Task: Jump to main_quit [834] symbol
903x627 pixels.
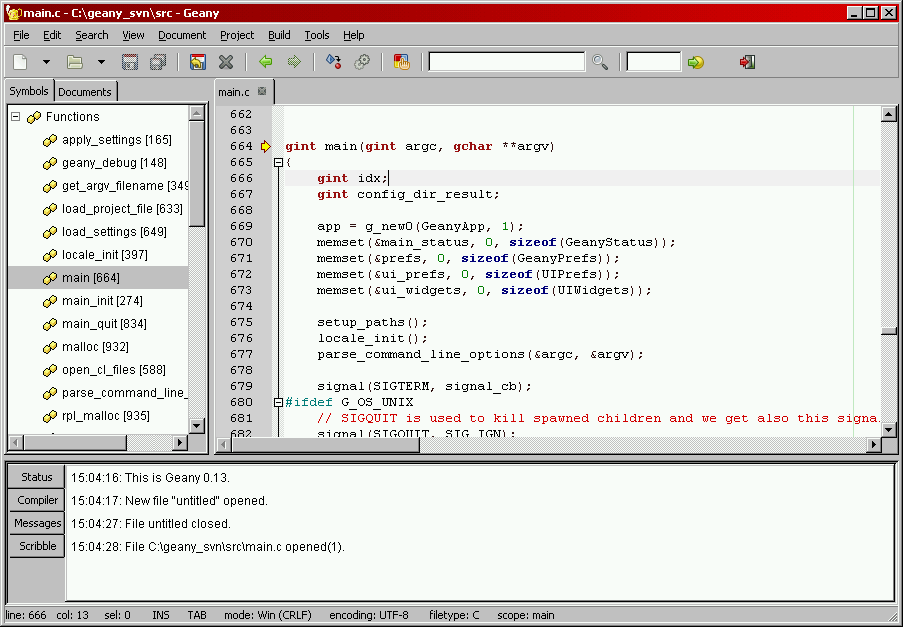Action: pyautogui.click(x=104, y=324)
